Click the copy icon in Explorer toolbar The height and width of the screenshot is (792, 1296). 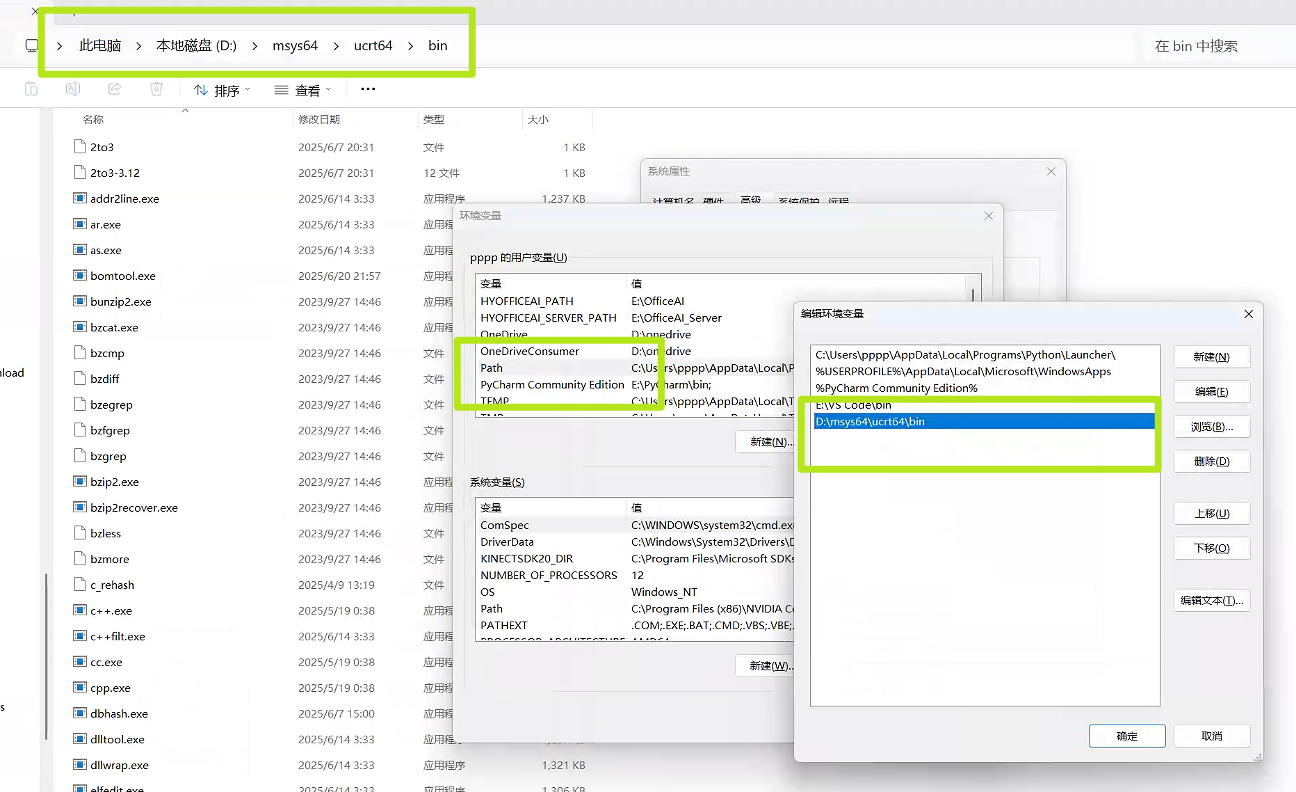pos(31,89)
